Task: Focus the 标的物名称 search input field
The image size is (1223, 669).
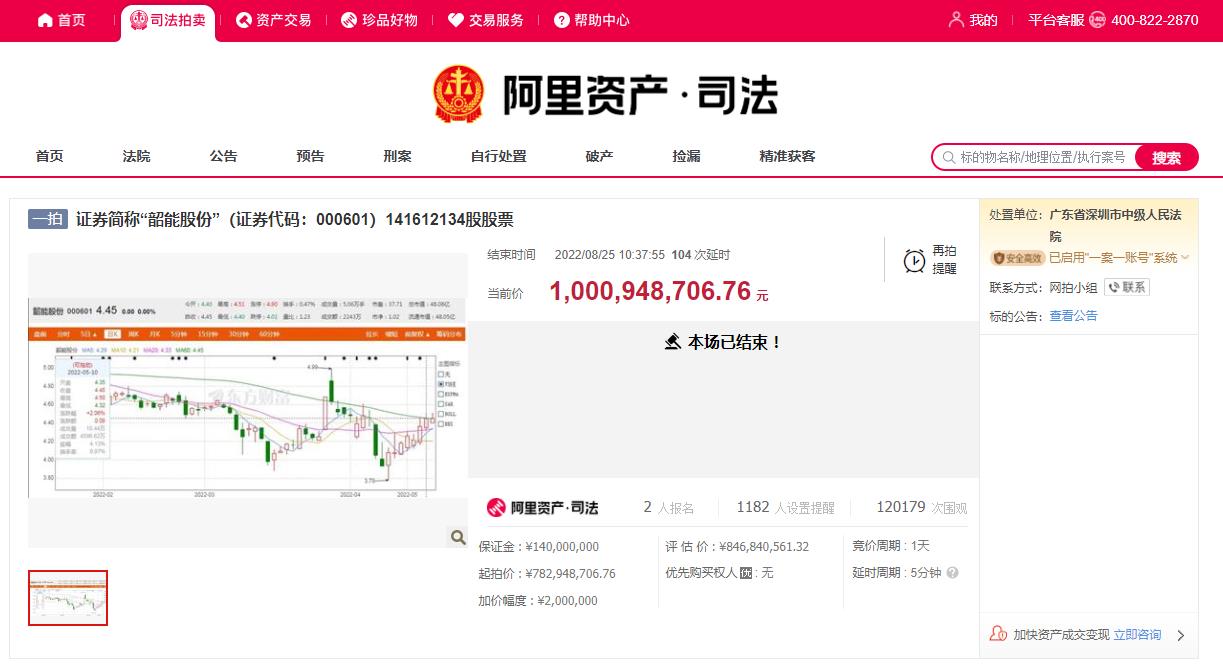Action: coord(1045,157)
